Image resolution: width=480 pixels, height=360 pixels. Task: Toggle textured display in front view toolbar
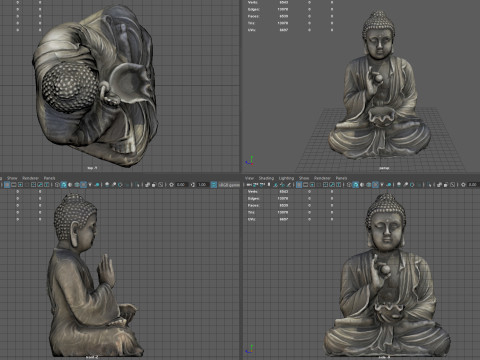[x=375, y=185]
